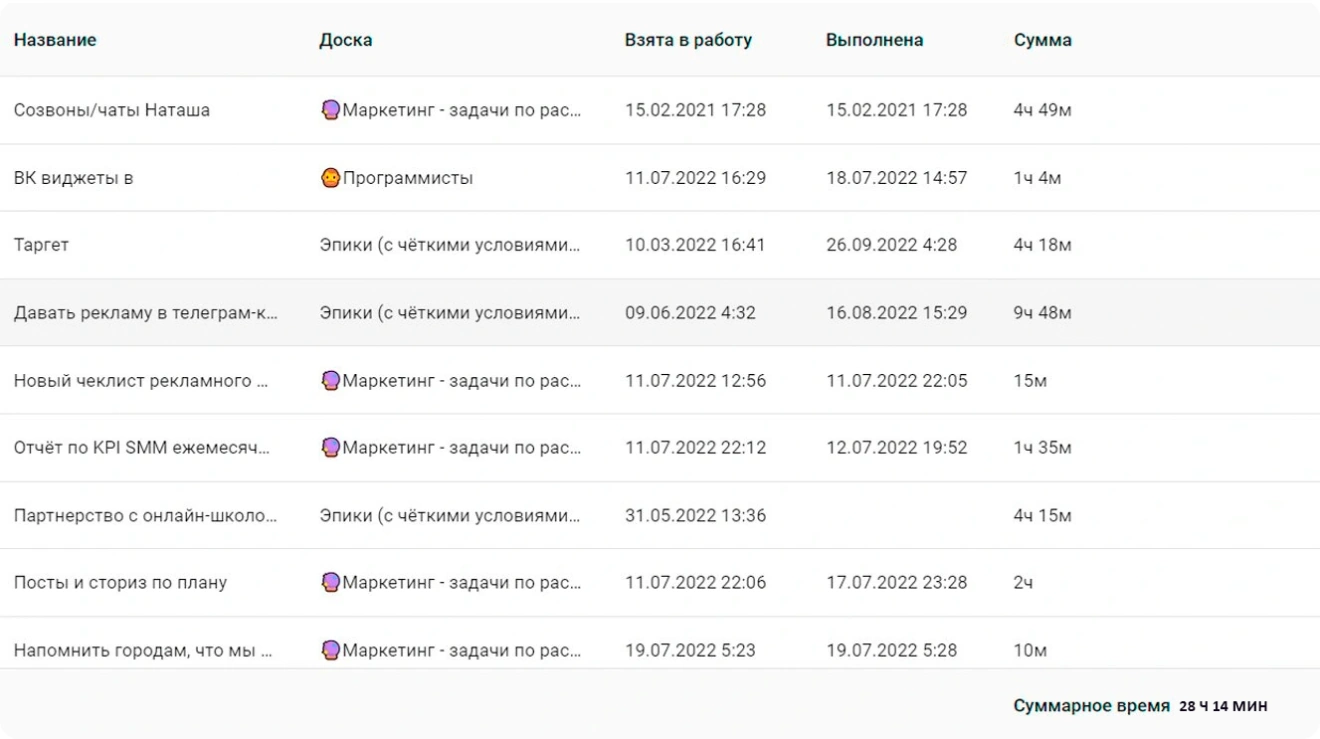This screenshot has height=739, width=1320.
Task: Click the Сумма column header
Action: point(1042,41)
